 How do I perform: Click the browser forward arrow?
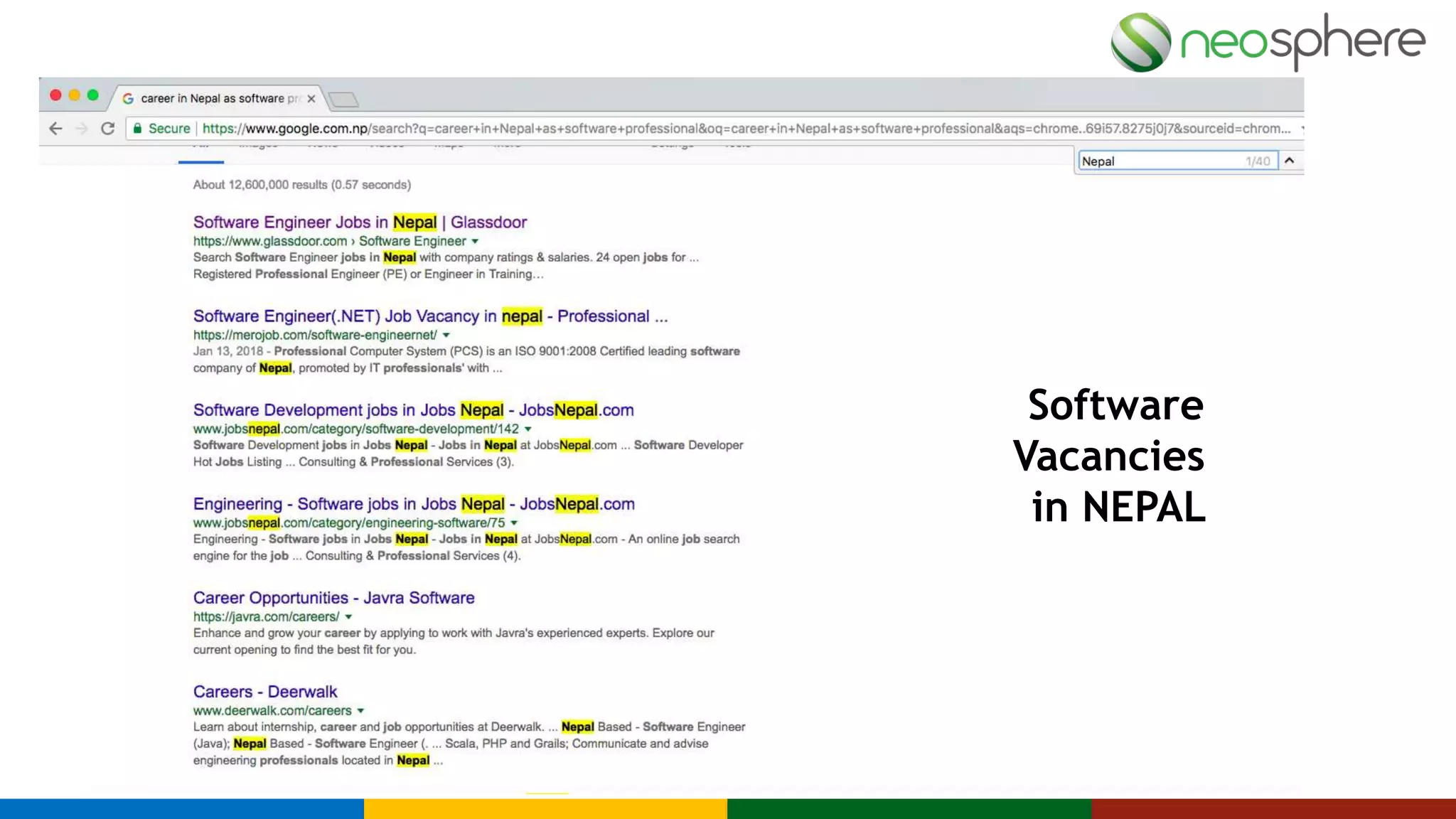82,129
